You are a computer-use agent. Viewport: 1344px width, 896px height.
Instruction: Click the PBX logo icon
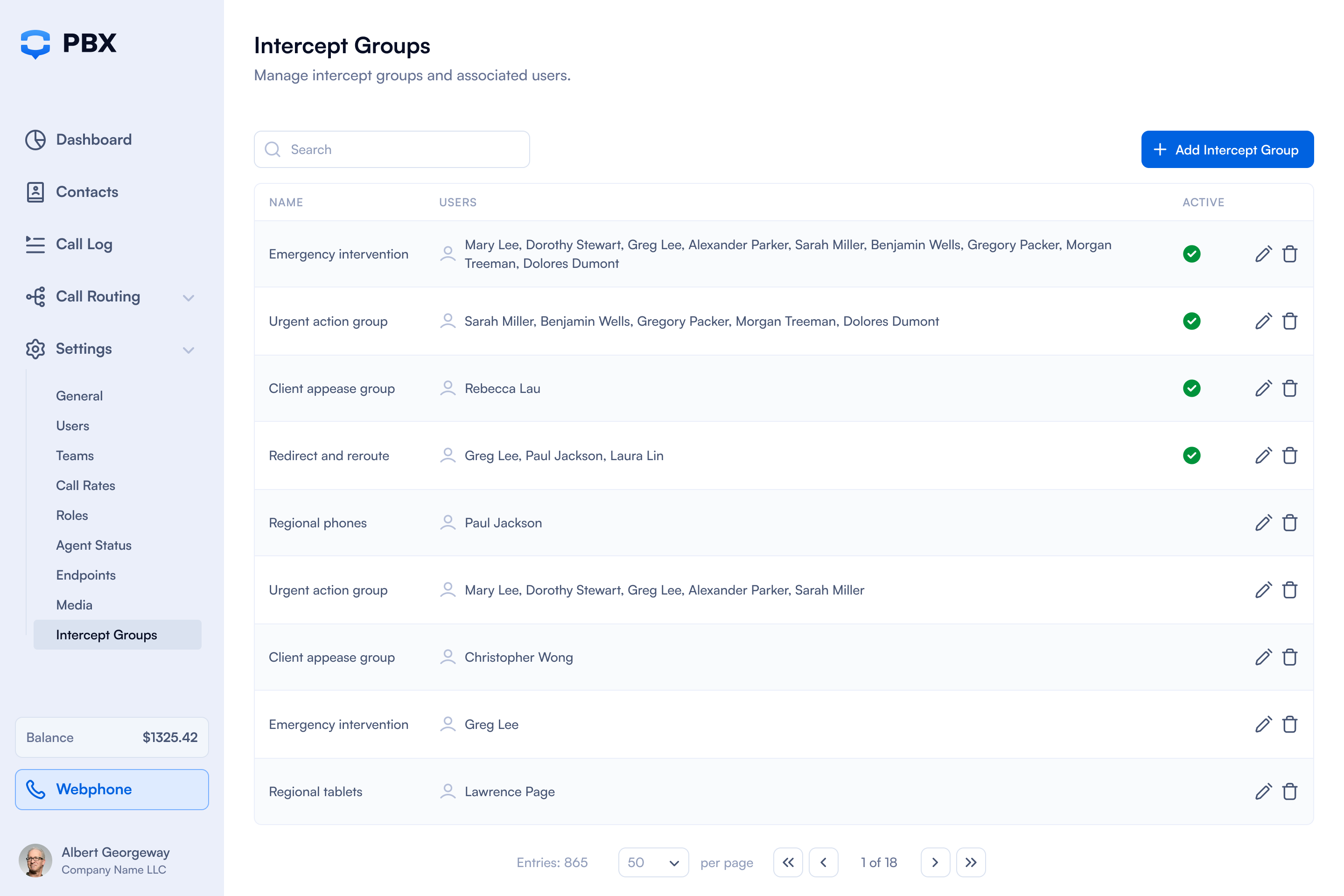coord(35,43)
